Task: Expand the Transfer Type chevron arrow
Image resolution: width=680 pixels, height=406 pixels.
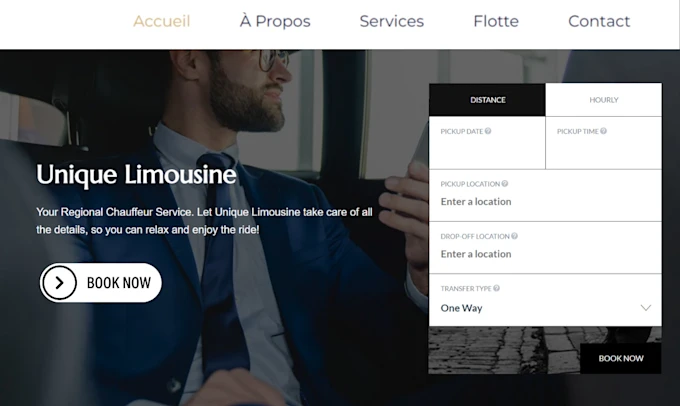Action: click(x=646, y=308)
